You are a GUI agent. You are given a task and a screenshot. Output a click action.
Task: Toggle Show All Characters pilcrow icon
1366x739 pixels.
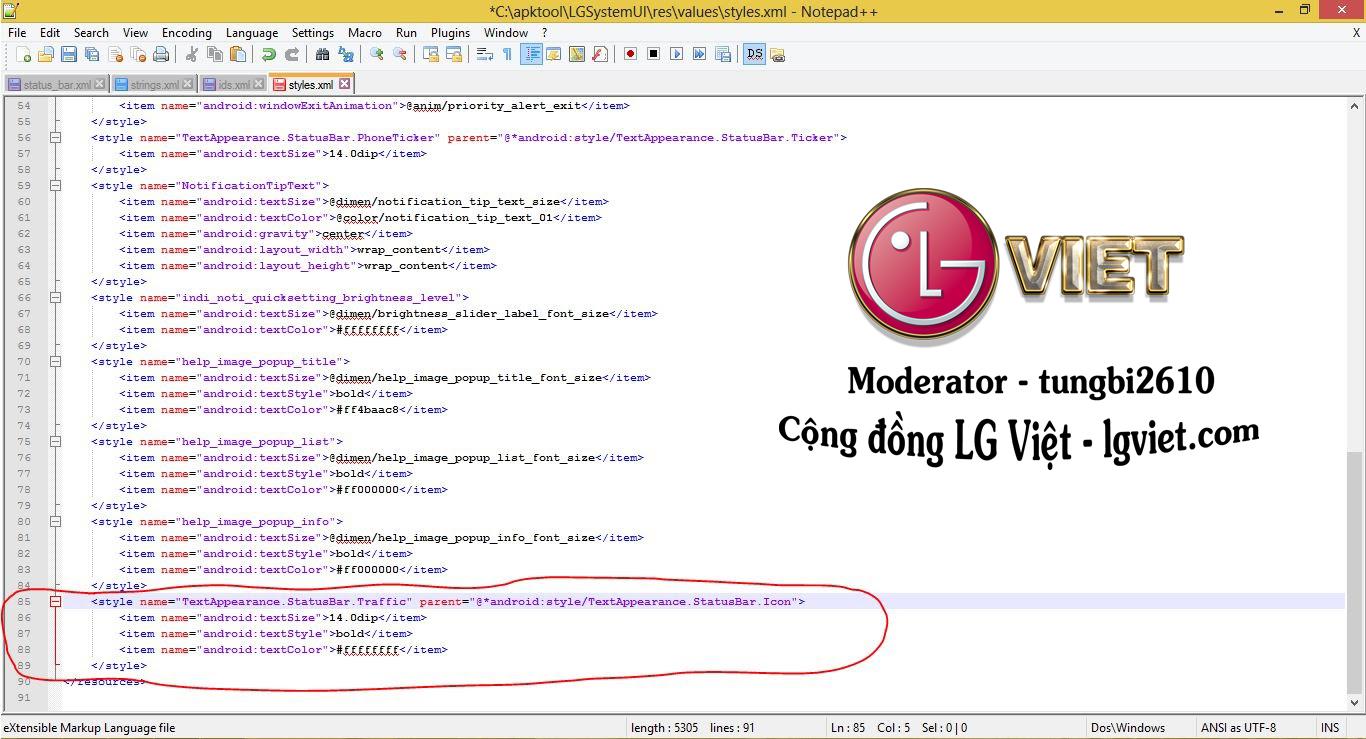507,54
